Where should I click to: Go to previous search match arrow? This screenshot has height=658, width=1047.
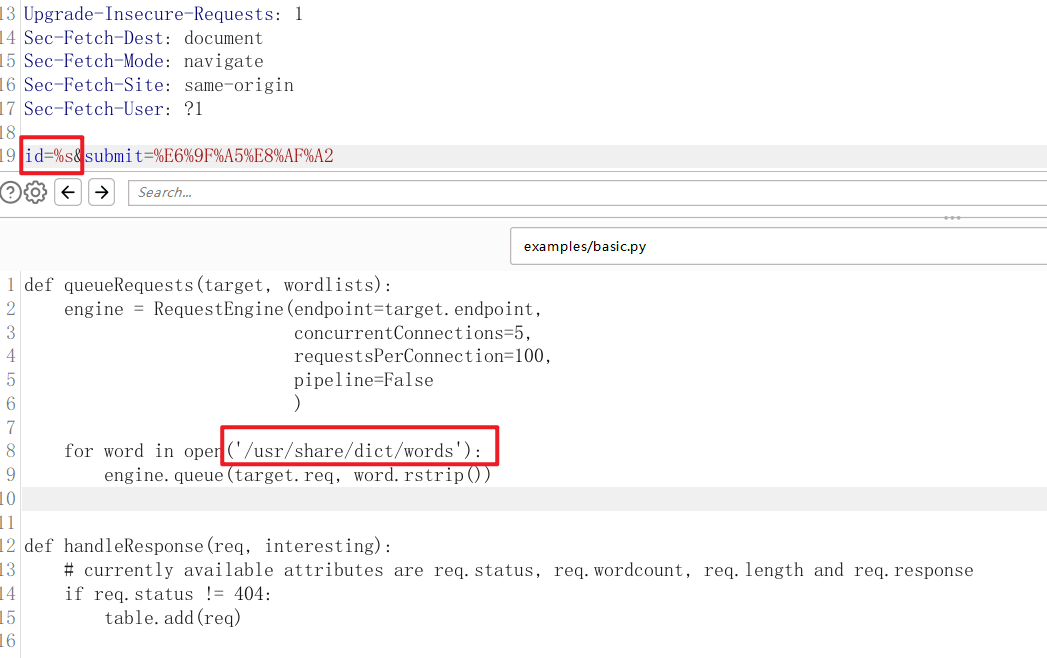(x=68, y=192)
